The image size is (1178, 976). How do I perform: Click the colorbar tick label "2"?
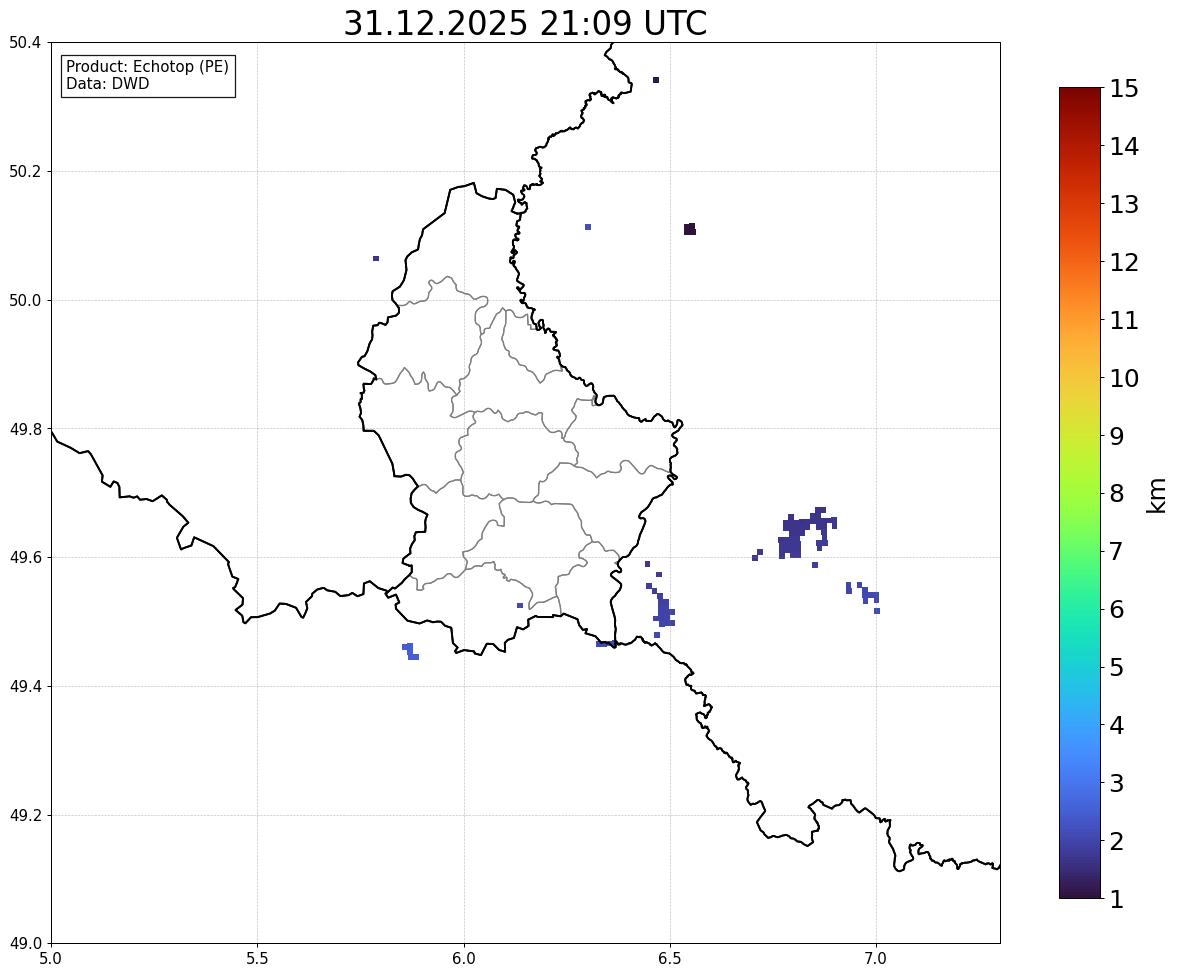click(1117, 841)
